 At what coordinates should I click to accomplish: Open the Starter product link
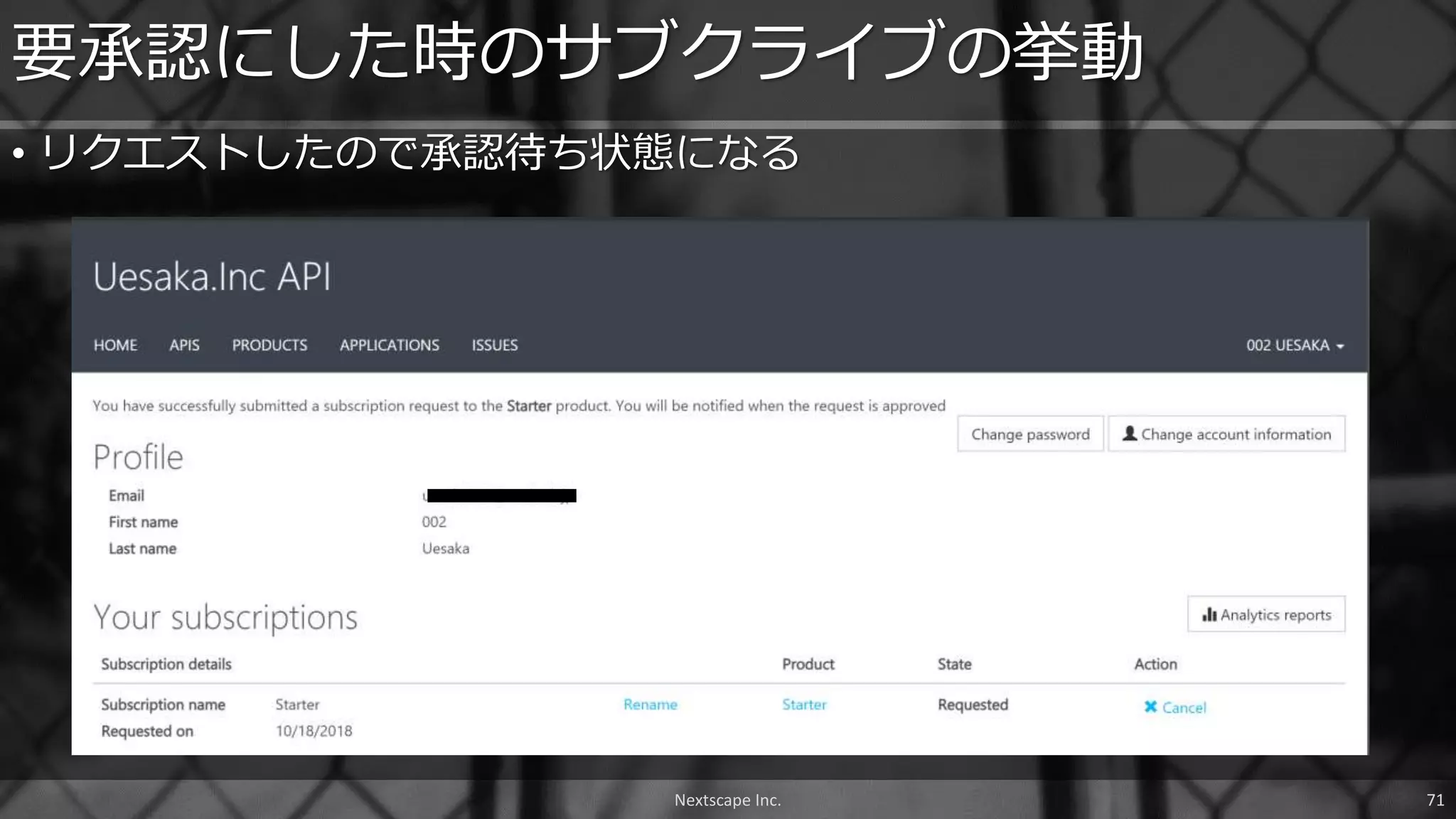click(x=804, y=705)
